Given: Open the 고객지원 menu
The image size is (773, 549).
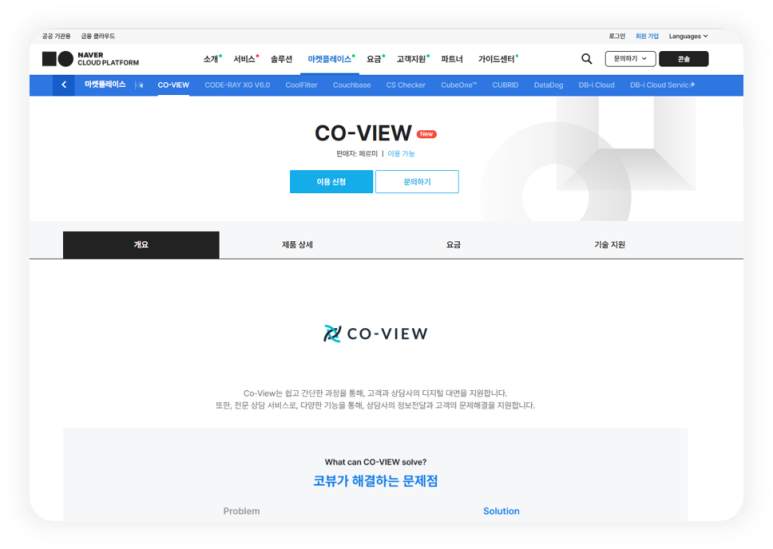Looking at the screenshot, I should [413, 59].
